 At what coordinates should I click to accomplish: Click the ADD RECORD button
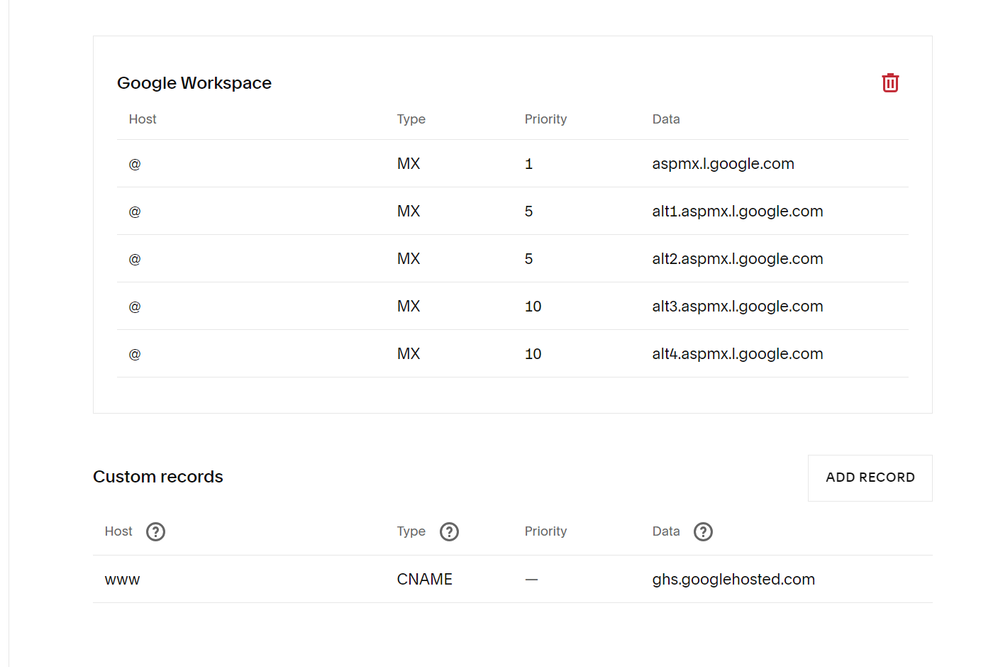870,477
